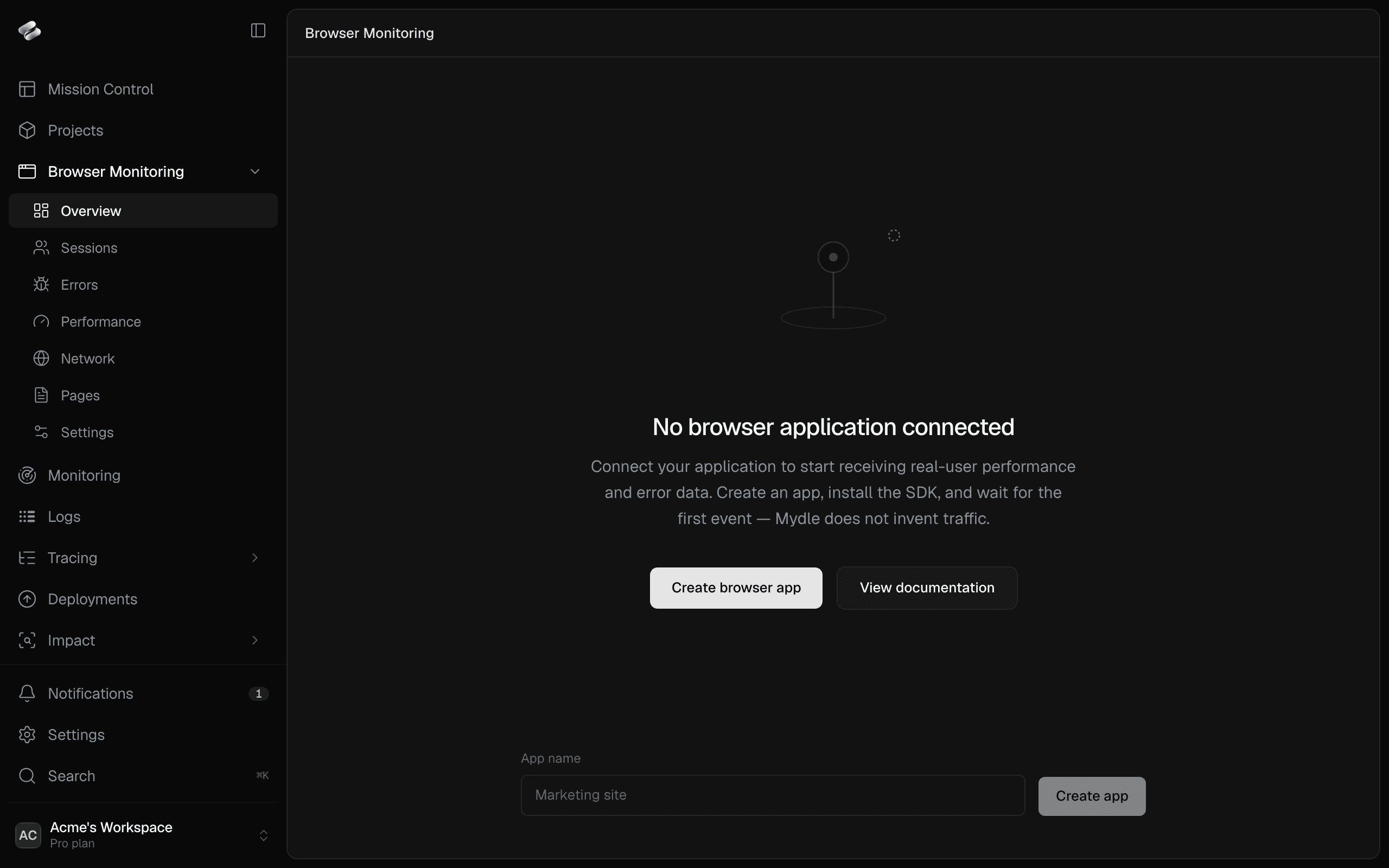Open the Pages section
This screenshot has width=1389, height=868.
143,395
